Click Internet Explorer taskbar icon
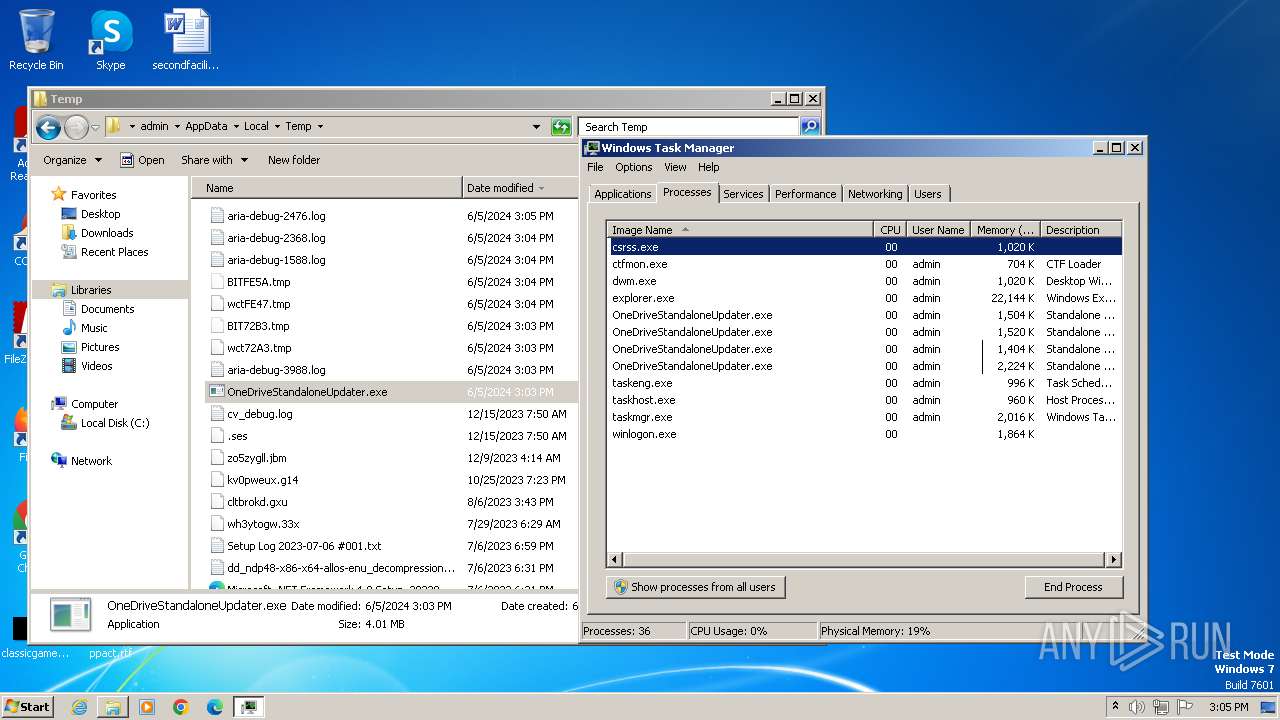Screen dimensions: 1280x720 pos(79,707)
